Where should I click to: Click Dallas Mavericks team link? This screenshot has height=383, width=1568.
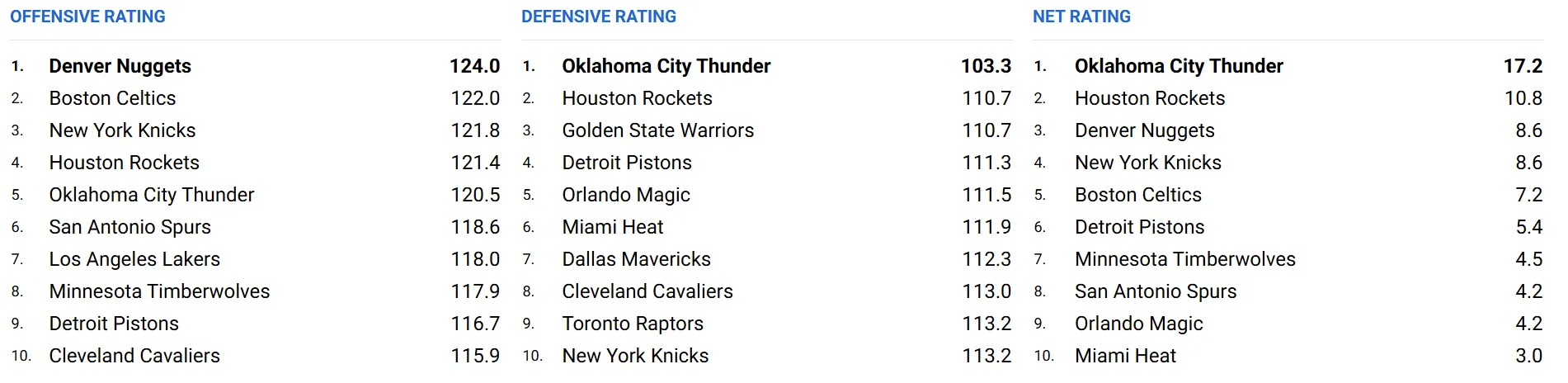[x=637, y=259]
